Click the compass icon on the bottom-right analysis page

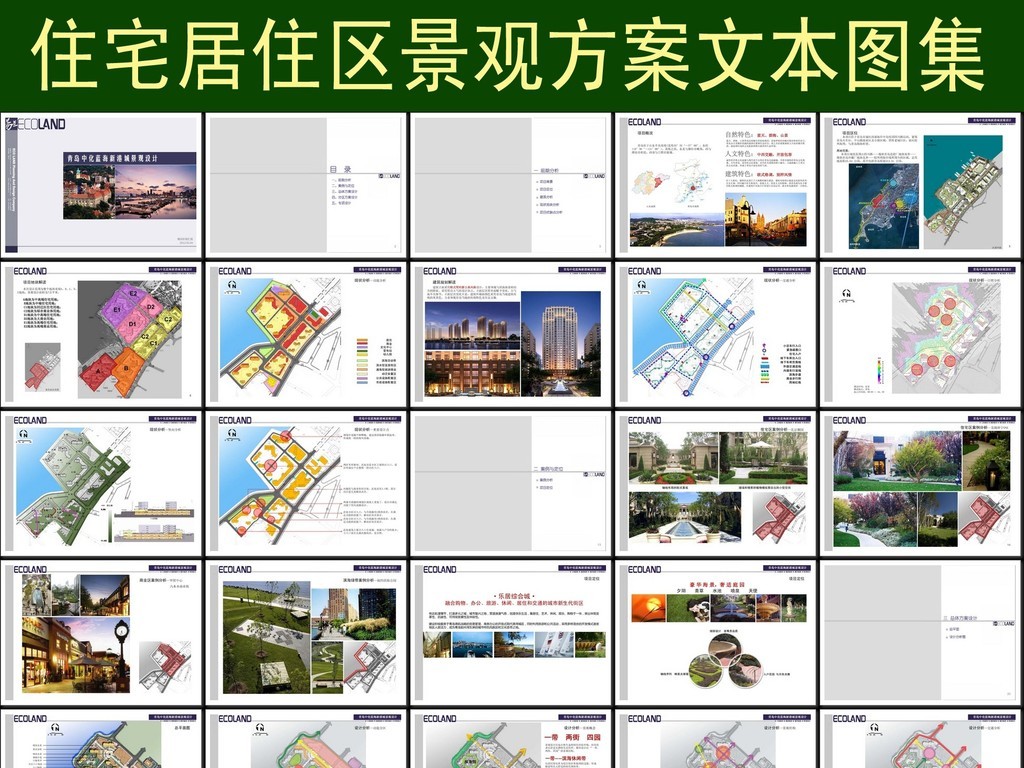[874, 728]
